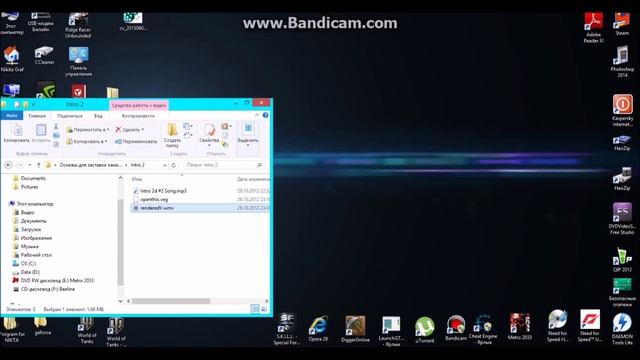Open recent locations dropdown next to forward arrow
Screen dimensions: 640x360
pos(29,165)
